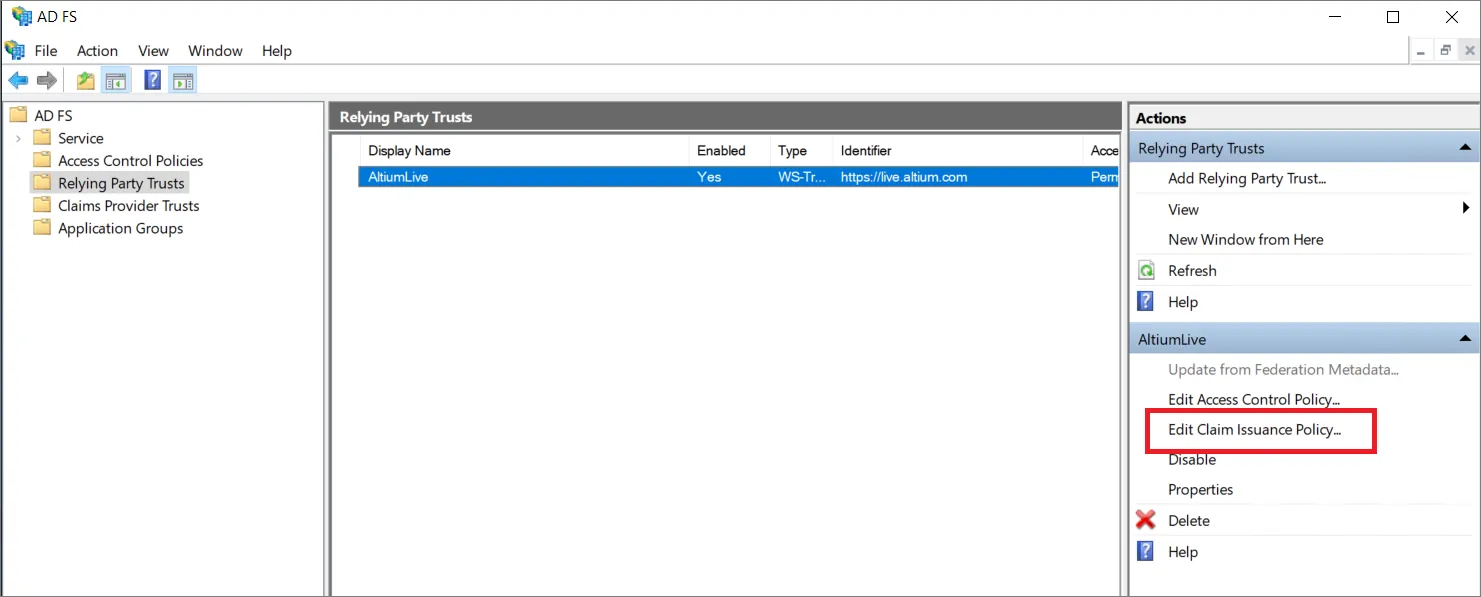Click the Back arrow toolbar icon

point(18,80)
